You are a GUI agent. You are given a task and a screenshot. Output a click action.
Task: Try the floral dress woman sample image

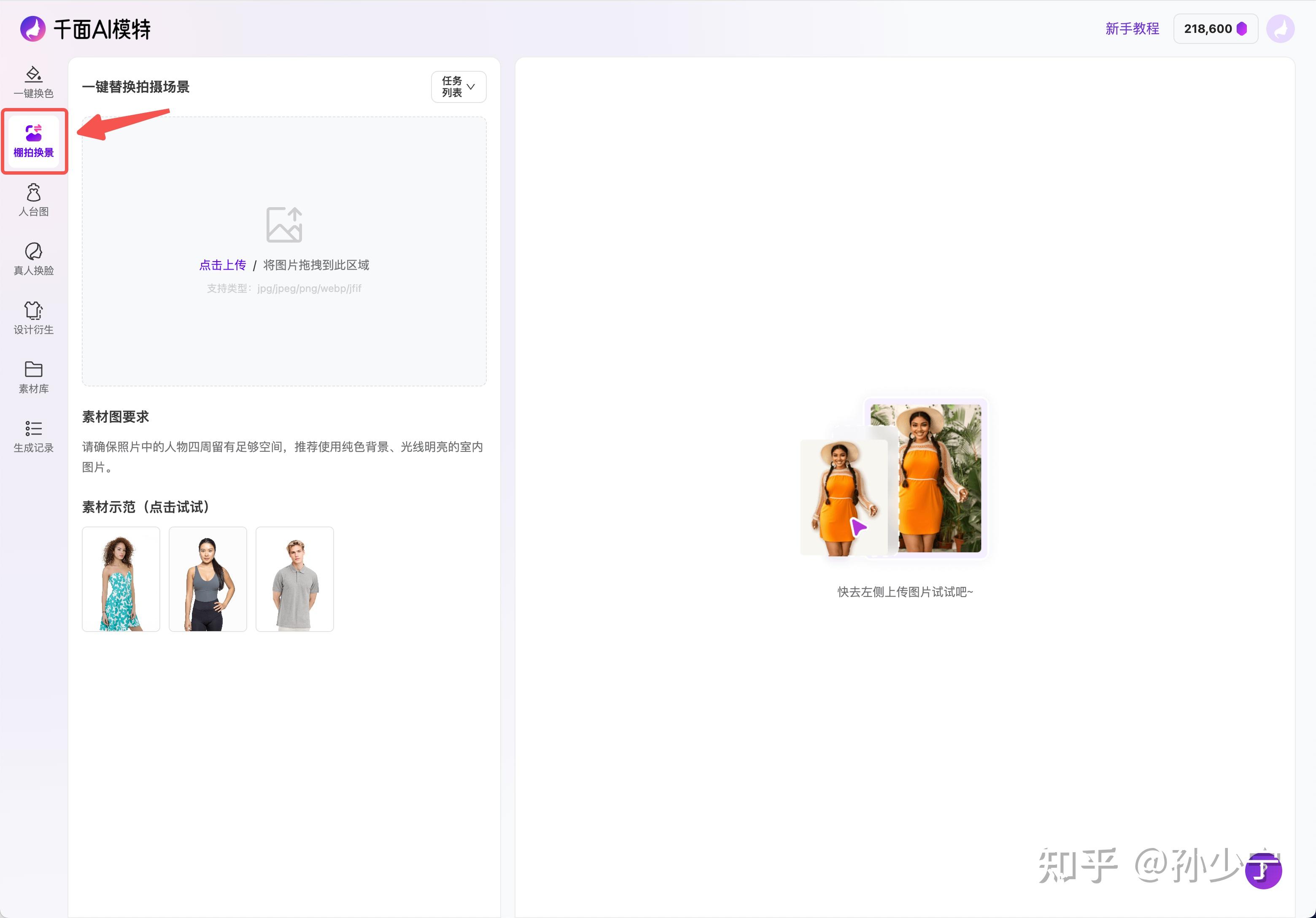[x=121, y=579]
